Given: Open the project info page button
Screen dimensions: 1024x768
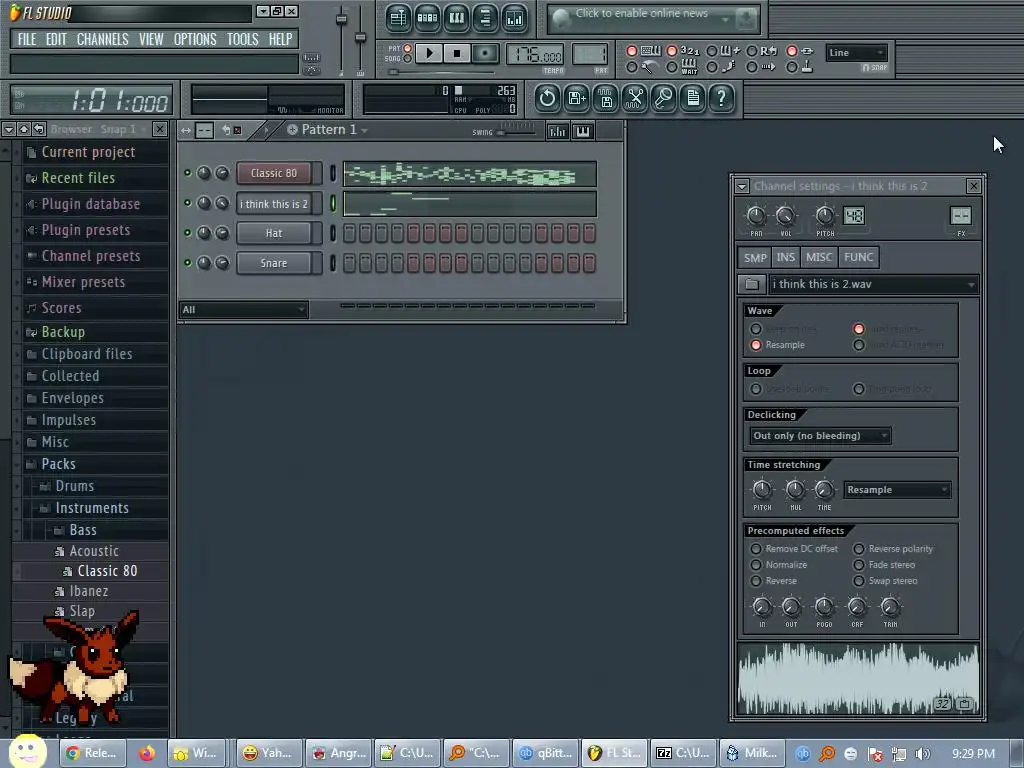Looking at the screenshot, I should click(x=693, y=99).
